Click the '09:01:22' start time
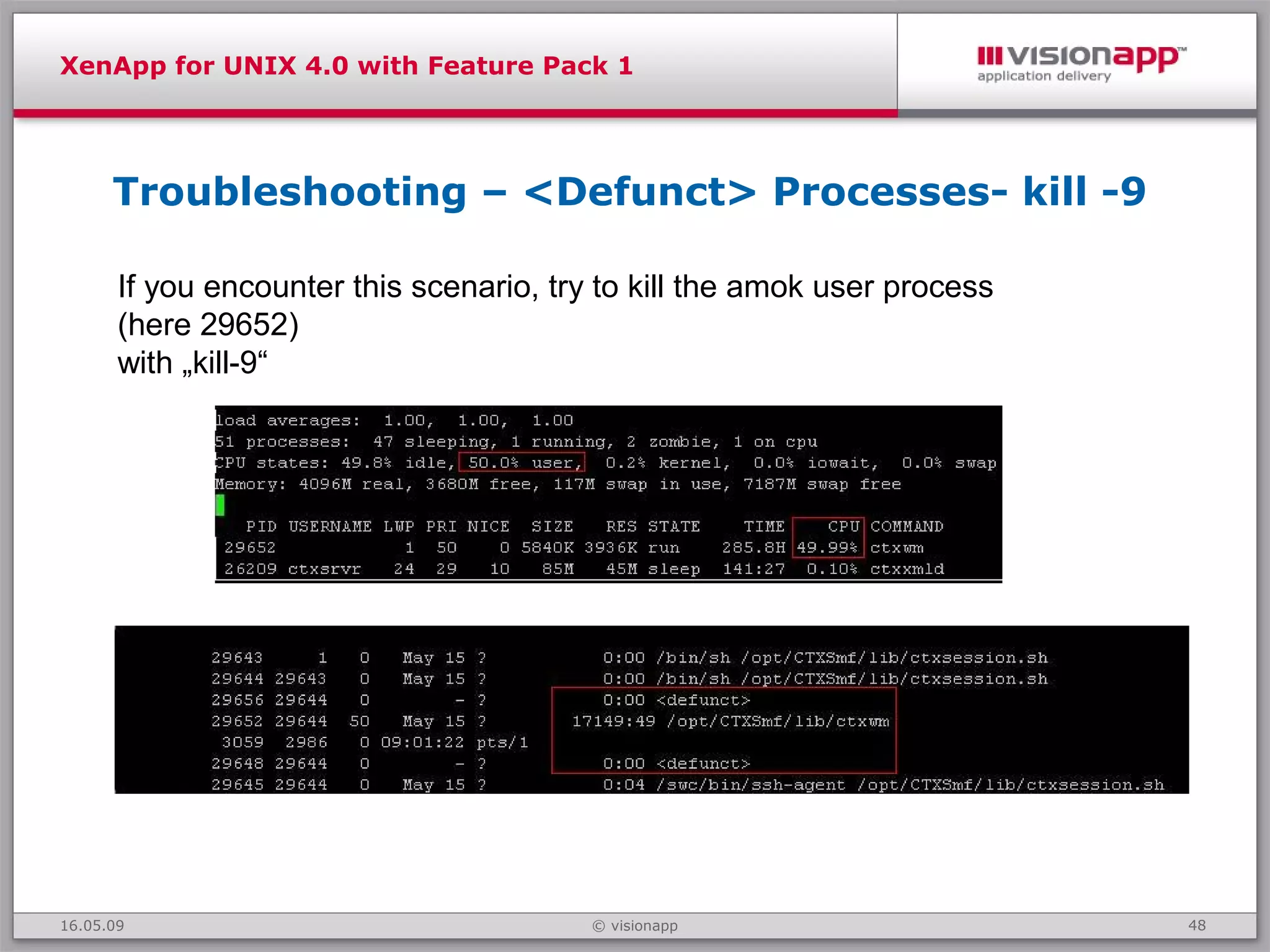The image size is (1270, 952). (x=422, y=742)
